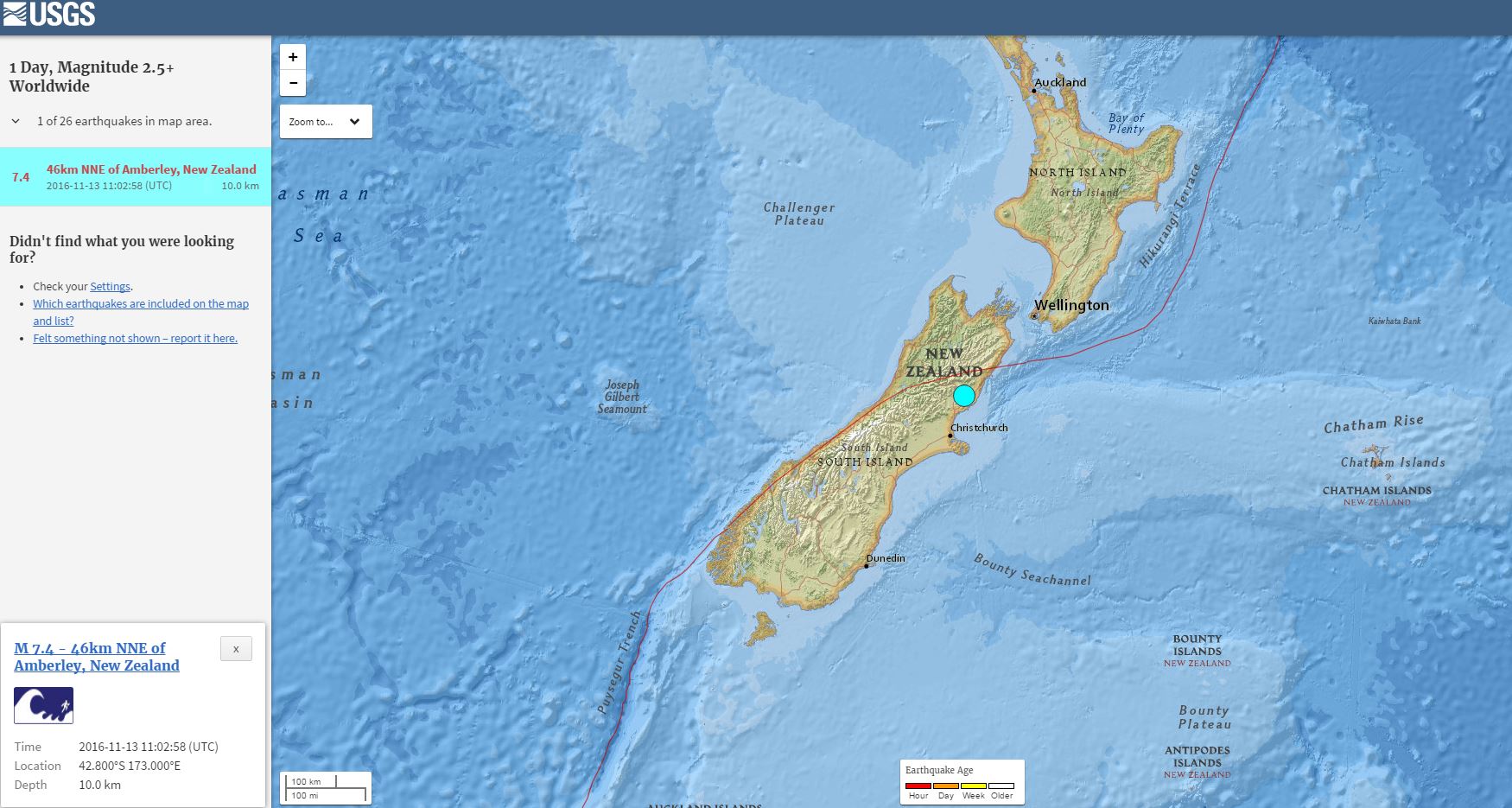Click the Wellington city label on map

[x=1071, y=305]
